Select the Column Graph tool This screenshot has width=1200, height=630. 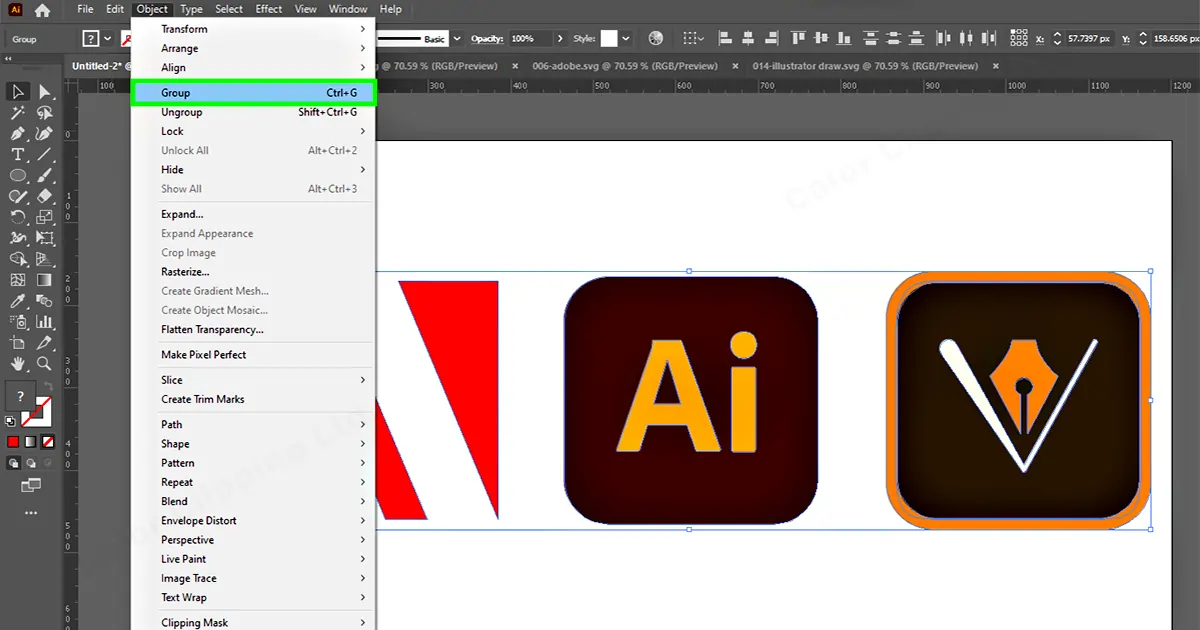[44, 322]
